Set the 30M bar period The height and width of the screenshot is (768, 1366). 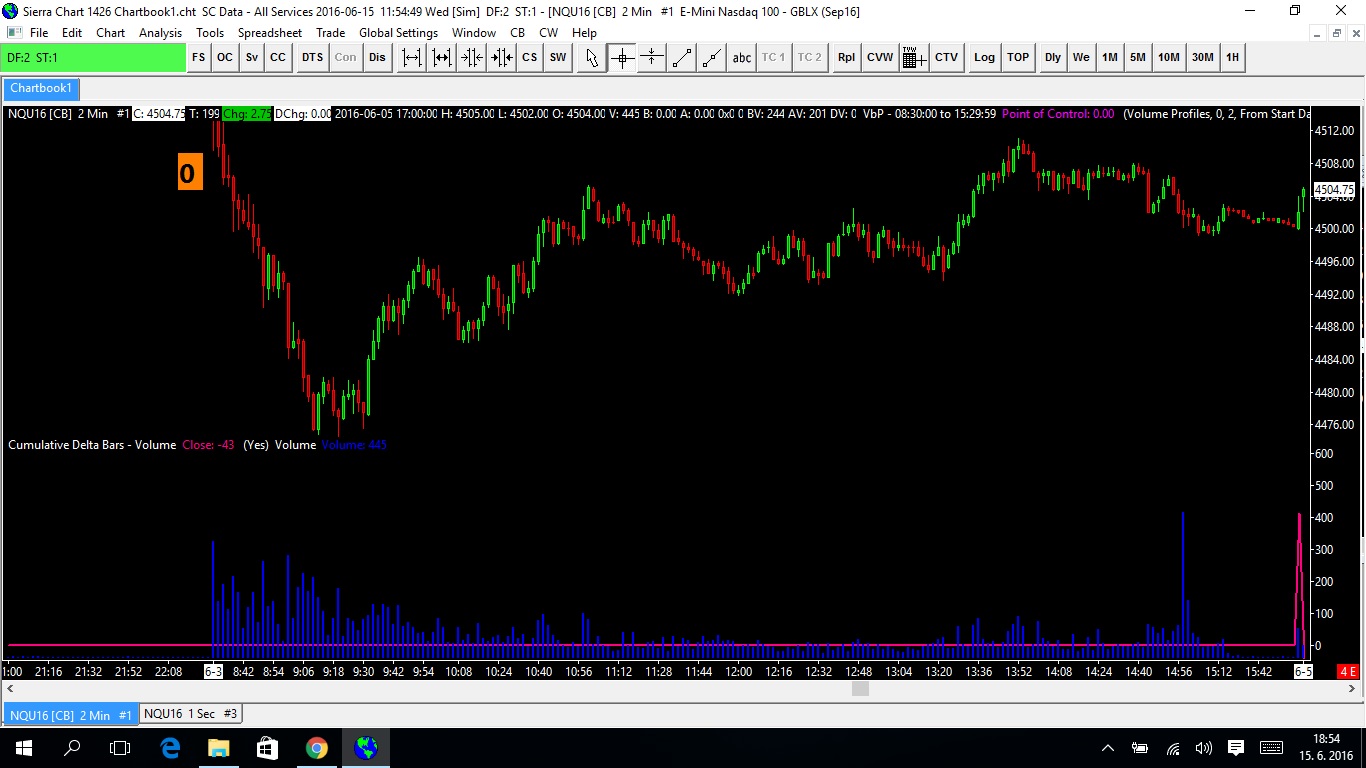coord(1203,57)
